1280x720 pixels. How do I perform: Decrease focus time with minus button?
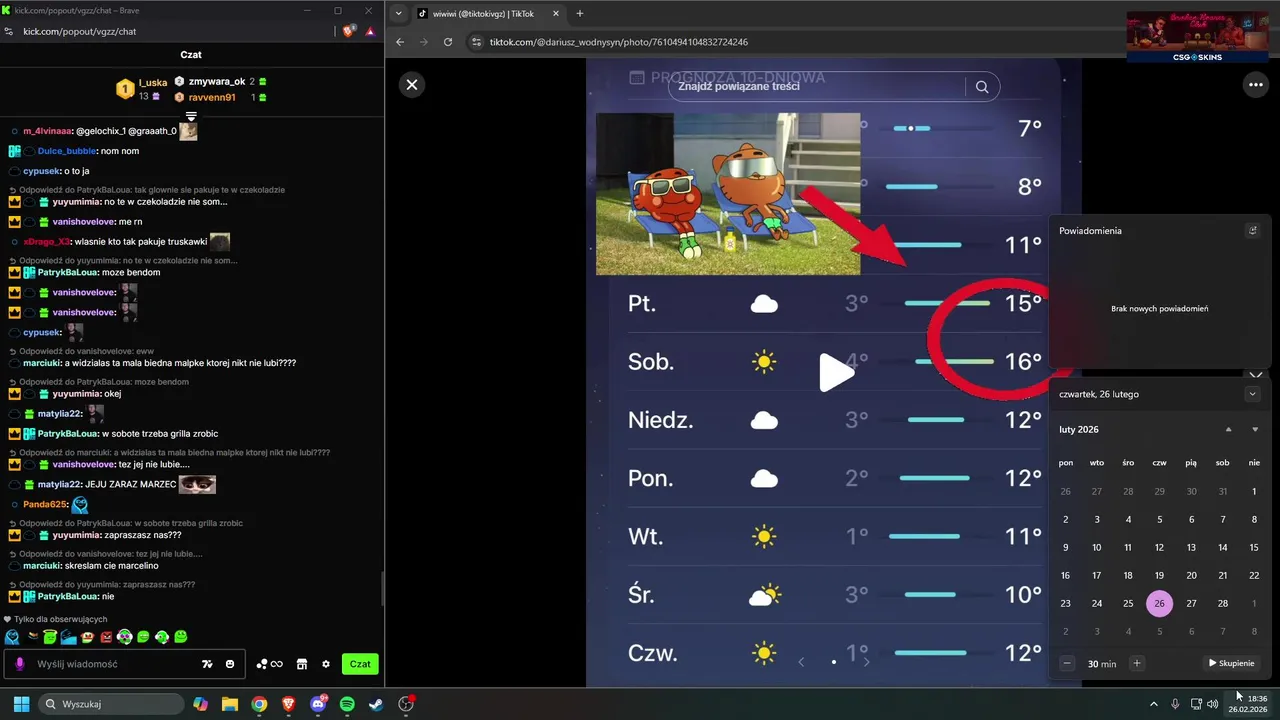pos(1067,663)
